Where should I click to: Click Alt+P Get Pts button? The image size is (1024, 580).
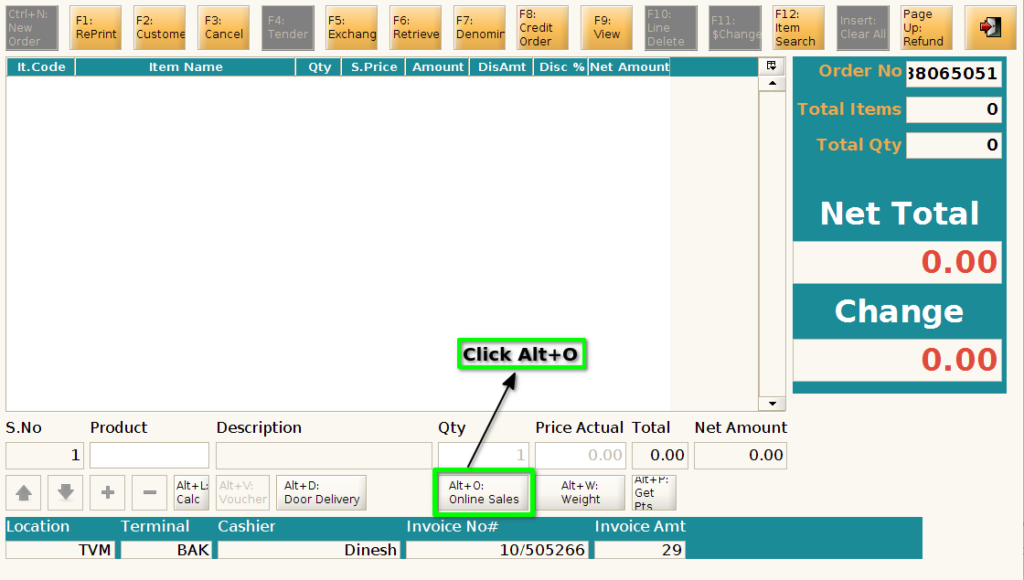[x=654, y=492]
